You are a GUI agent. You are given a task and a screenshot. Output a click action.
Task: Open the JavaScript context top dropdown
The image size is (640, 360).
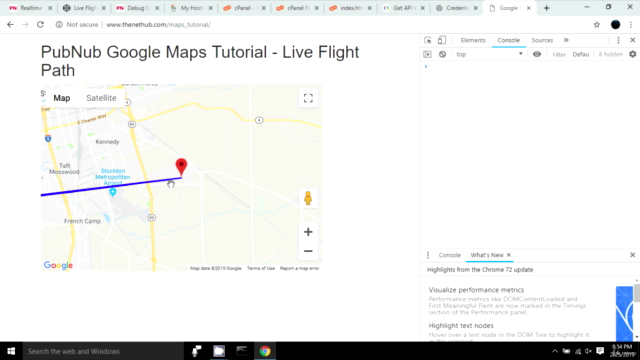pyautogui.click(x=489, y=54)
